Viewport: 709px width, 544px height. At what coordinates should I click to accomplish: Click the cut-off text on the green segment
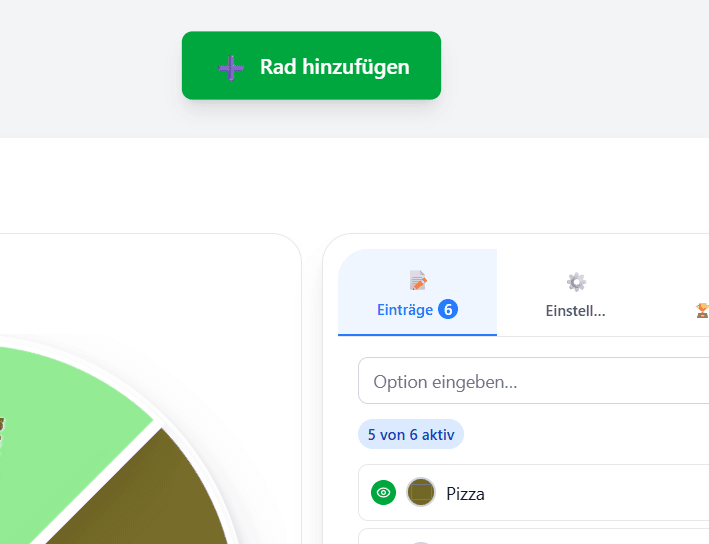tap(2, 432)
